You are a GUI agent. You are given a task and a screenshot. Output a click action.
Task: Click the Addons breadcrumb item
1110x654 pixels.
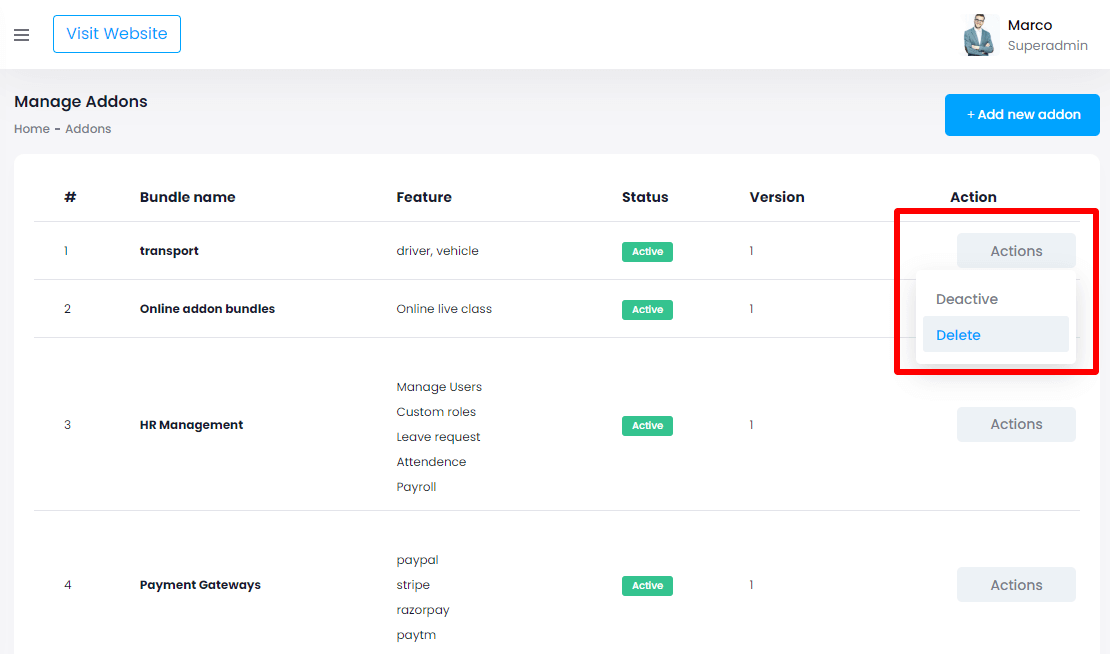pos(88,129)
